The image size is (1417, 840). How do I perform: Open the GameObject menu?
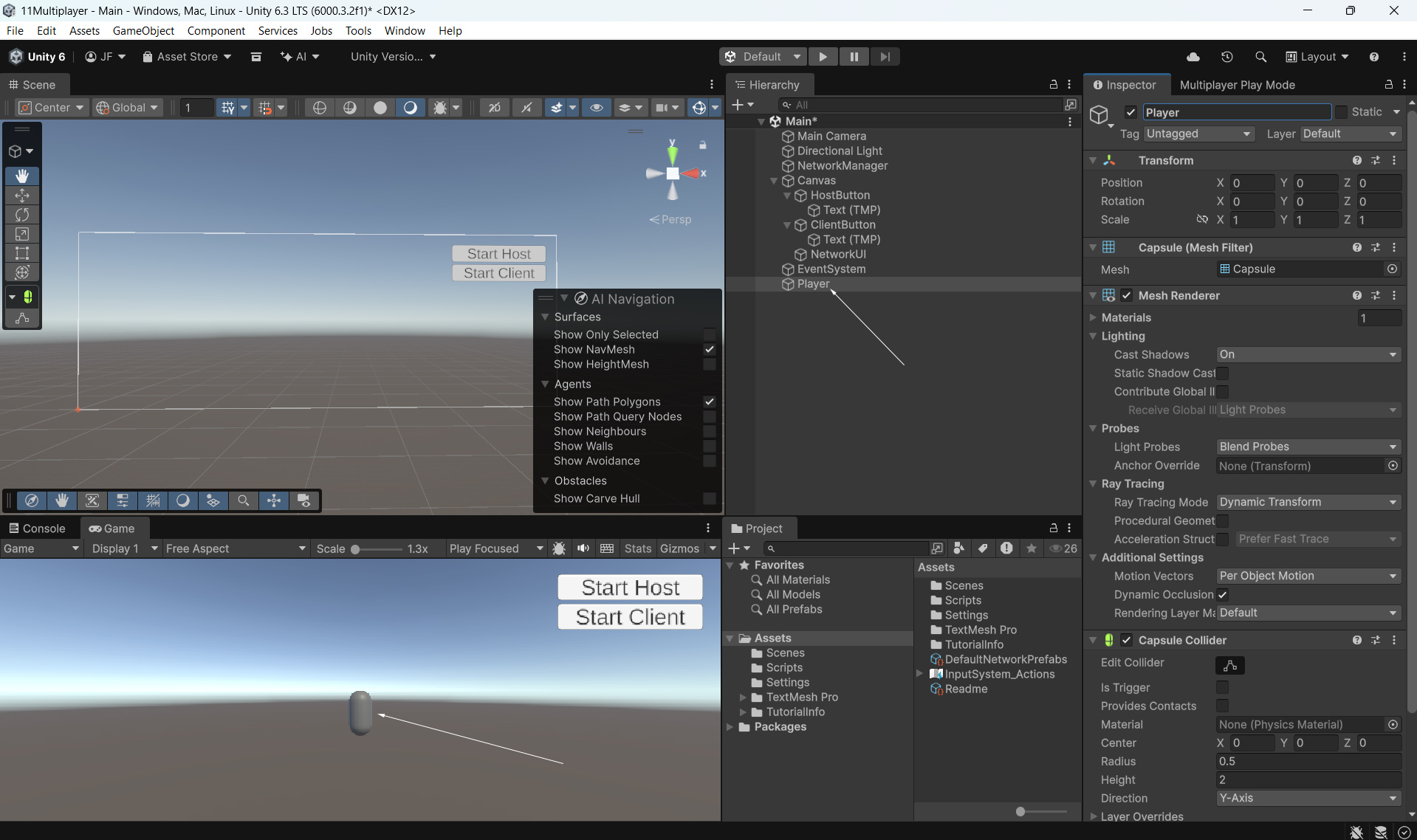click(x=143, y=30)
